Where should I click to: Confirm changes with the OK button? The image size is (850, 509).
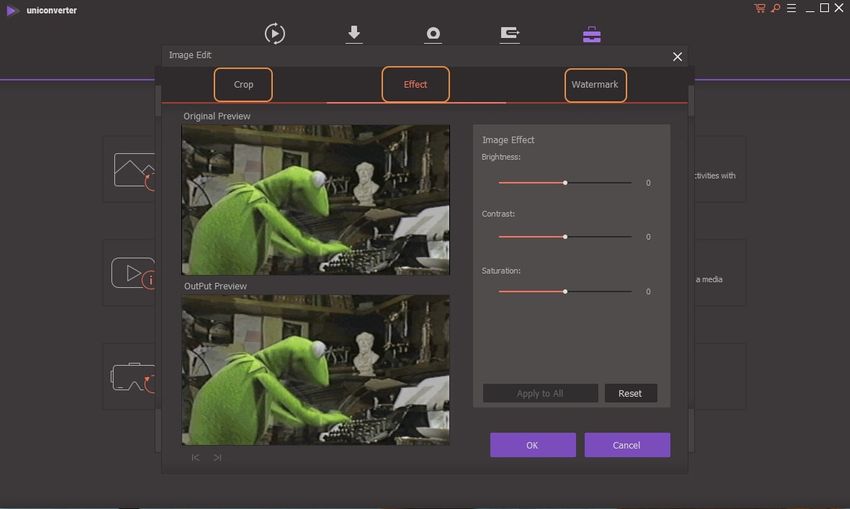pyautogui.click(x=532, y=445)
